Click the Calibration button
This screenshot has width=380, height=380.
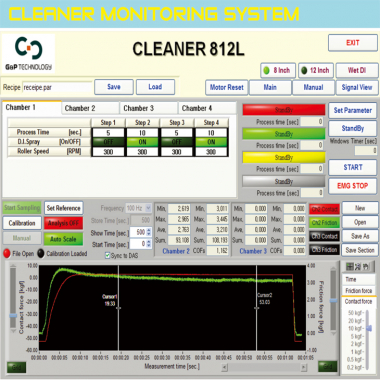22,223
